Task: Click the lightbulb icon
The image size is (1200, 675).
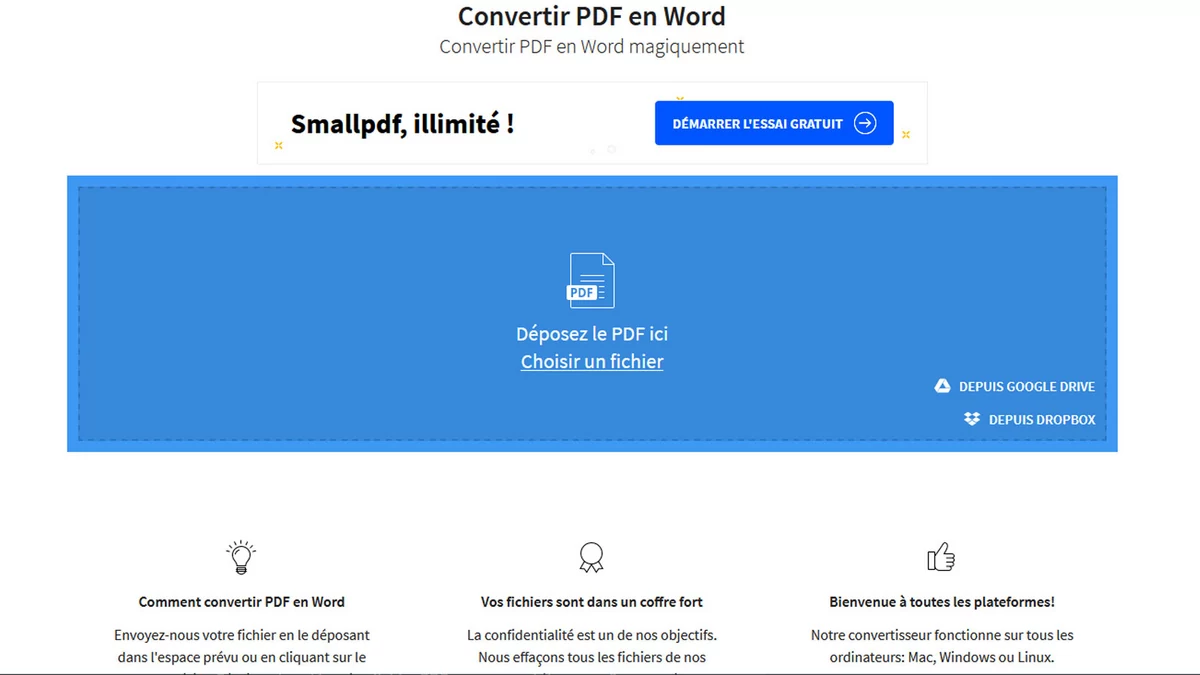Action: point(241,557)
